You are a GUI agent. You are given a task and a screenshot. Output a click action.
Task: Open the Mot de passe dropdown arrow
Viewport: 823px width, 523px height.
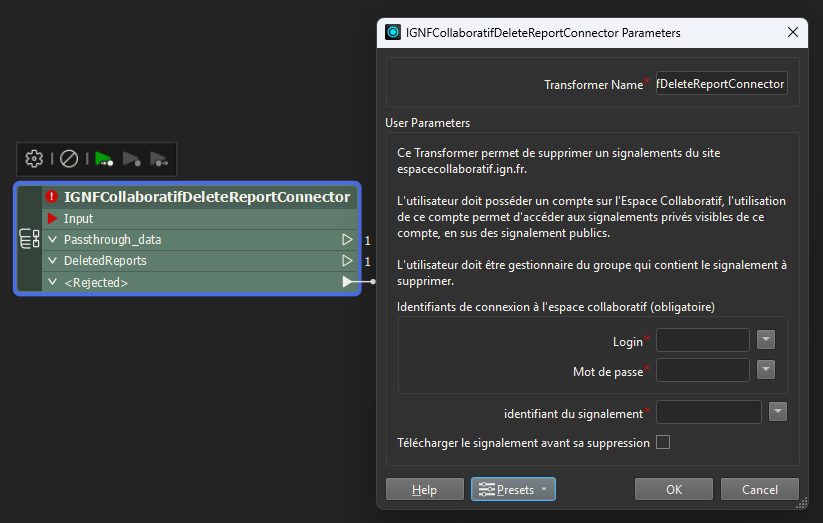[766, 370]
